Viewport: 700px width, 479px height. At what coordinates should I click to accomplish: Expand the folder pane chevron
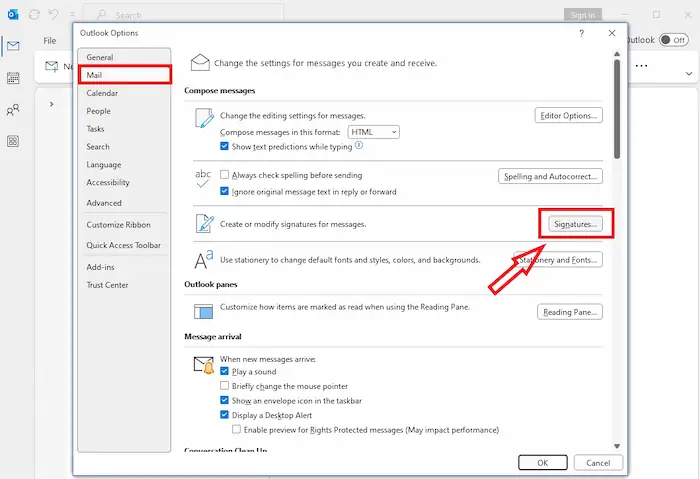coord(52,104)
